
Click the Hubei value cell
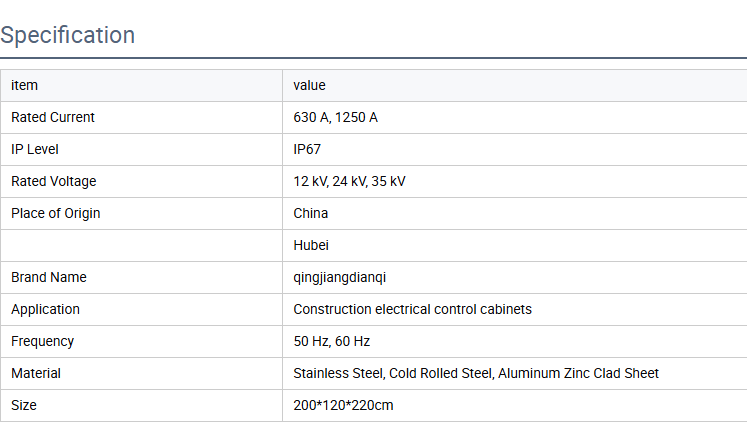coord(311,245)
